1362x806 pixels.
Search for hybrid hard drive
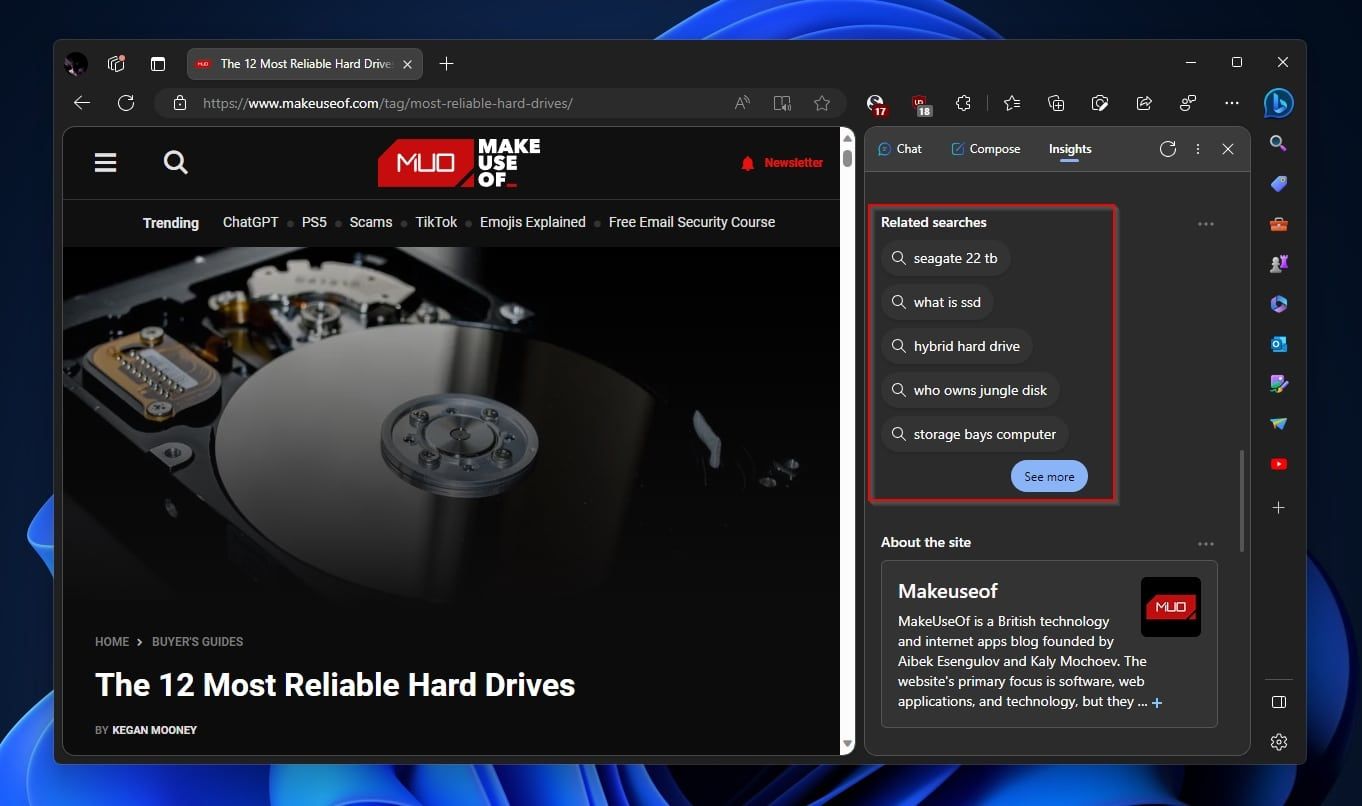tap(957, 346)
